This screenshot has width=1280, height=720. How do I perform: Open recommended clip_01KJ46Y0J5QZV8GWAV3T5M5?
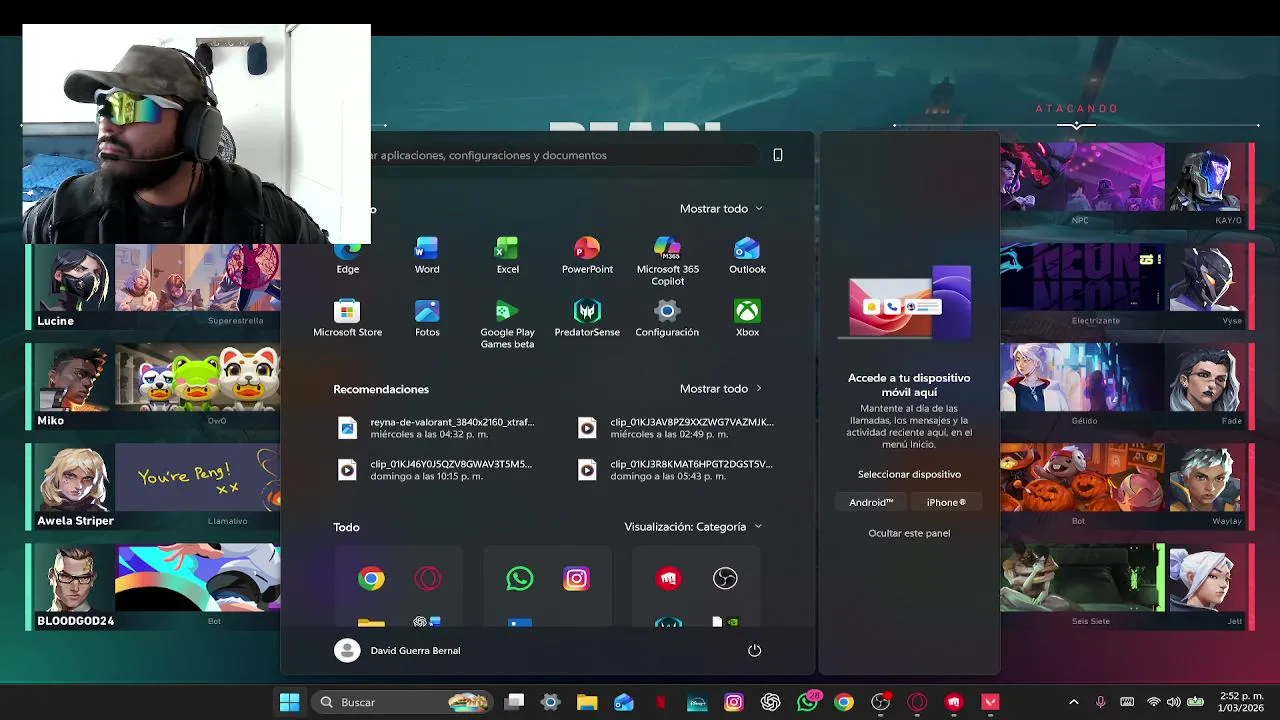tap(437, 470)
